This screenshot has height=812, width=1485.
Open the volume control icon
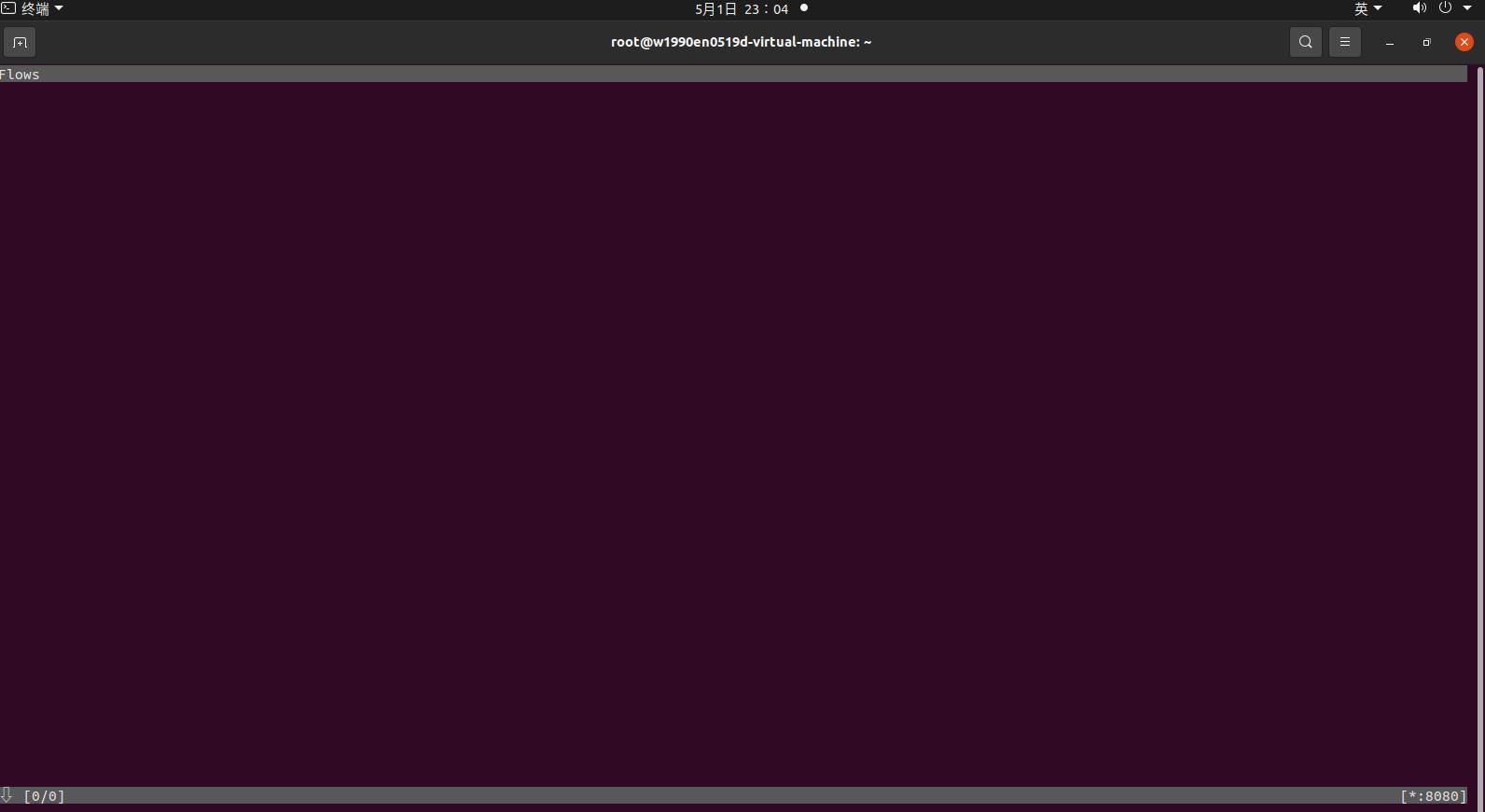pos(1419,8)
